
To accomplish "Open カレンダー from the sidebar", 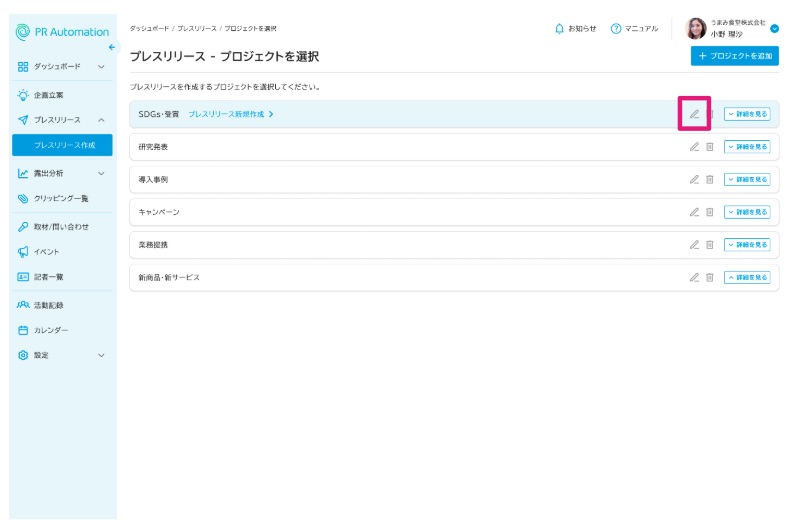I will [50, 330].
